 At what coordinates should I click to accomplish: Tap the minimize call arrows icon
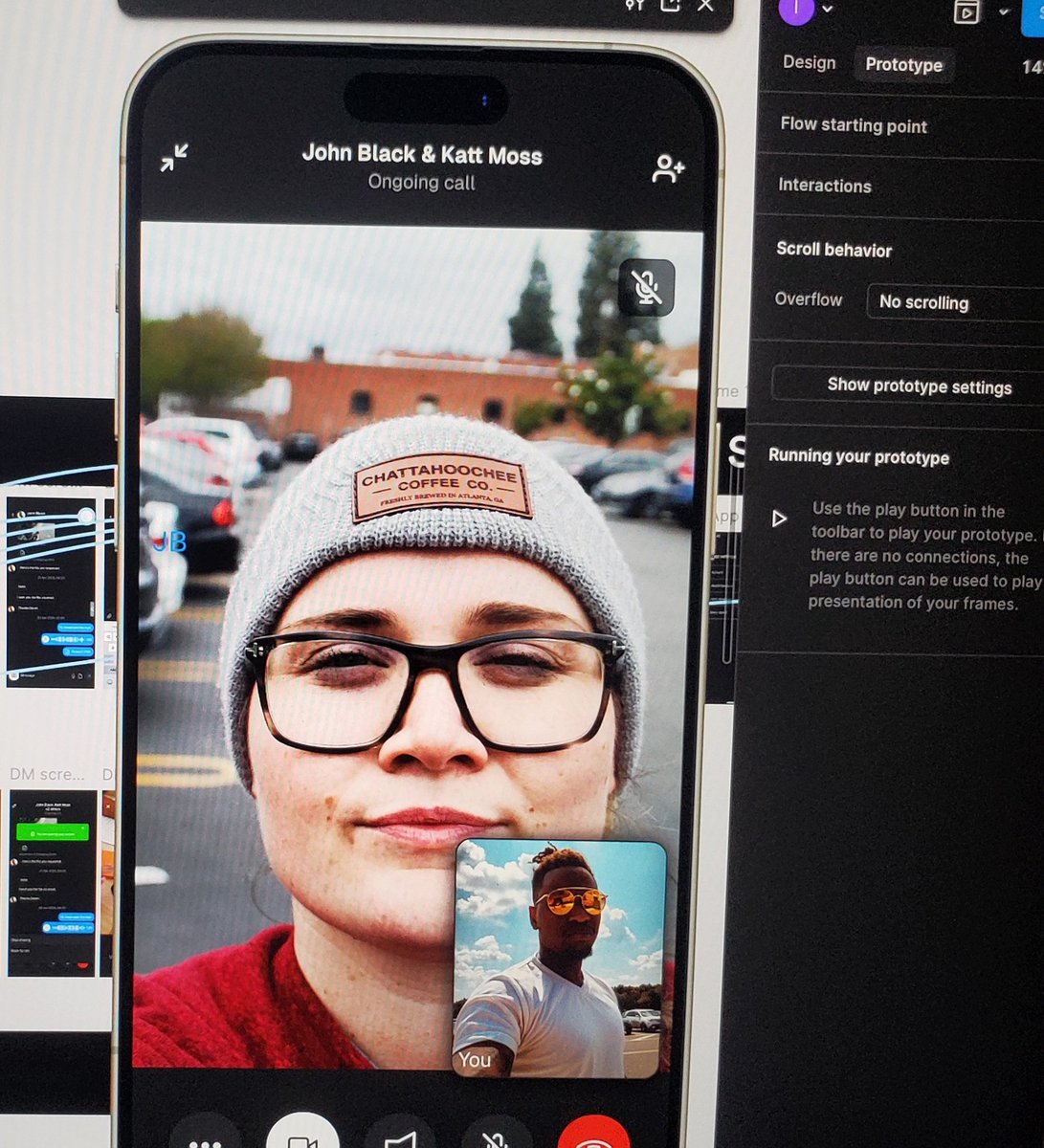tap(174, 158)
